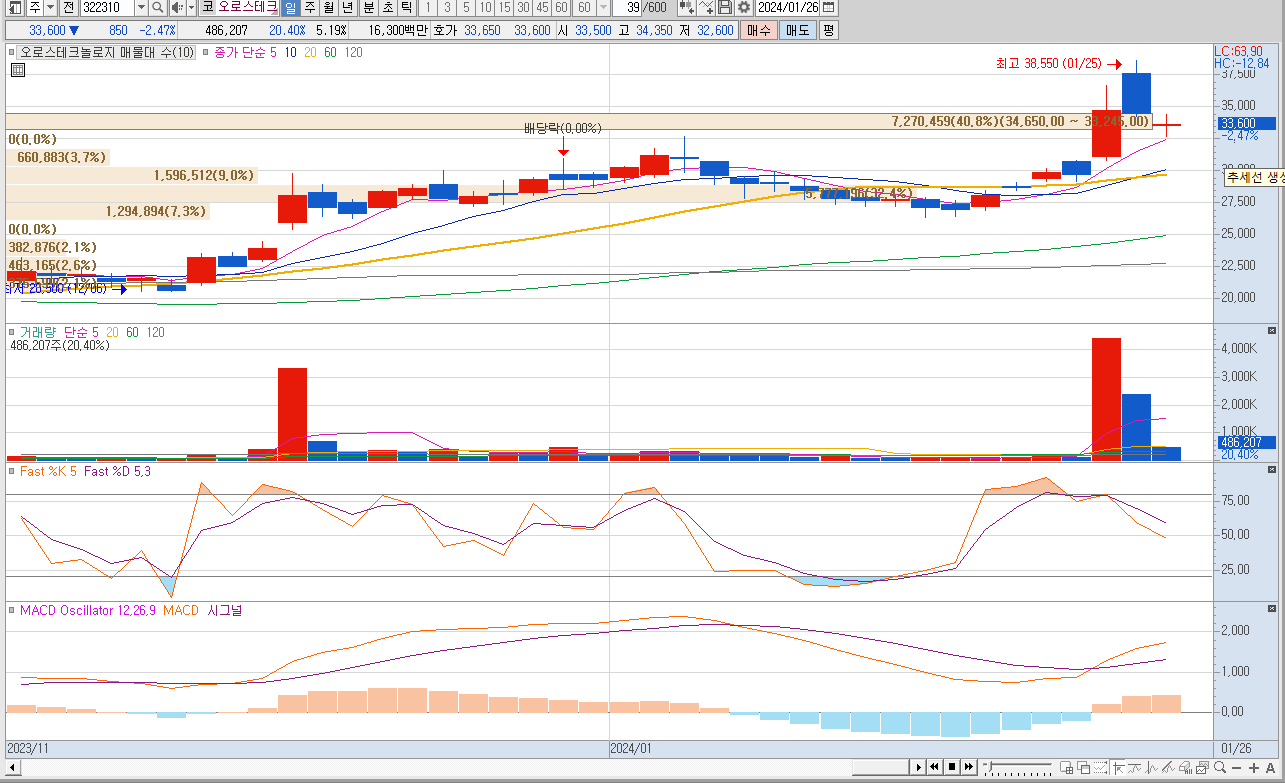Click the play button in bottom playback bar

click(x=918, y=767)
